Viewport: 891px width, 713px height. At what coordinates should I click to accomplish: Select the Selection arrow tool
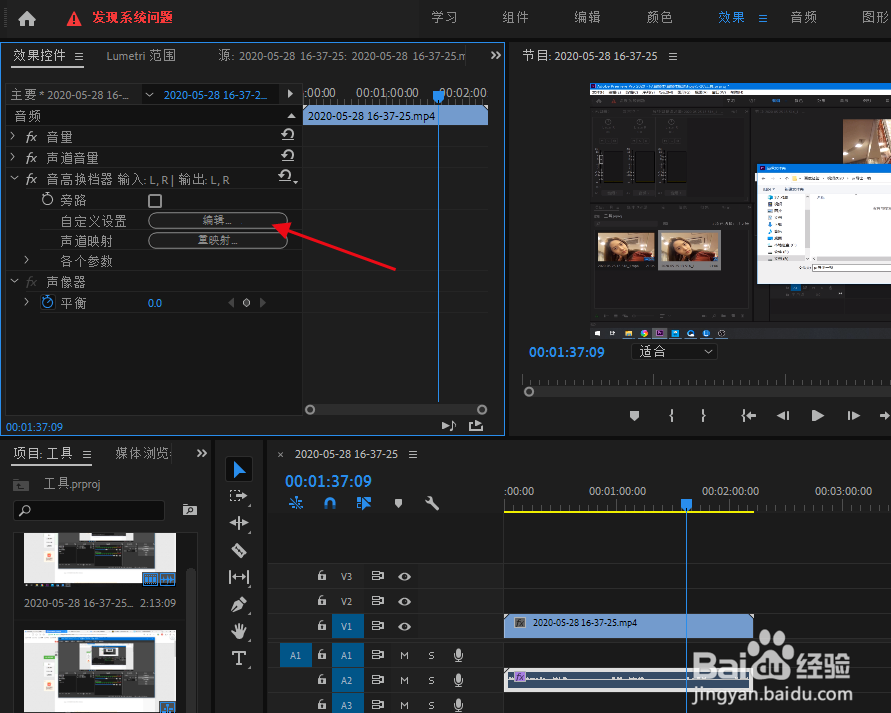point(239,469)
